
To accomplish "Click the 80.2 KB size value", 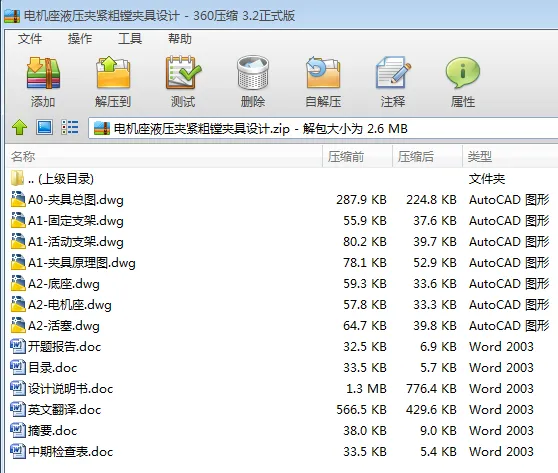I will 365,242.
